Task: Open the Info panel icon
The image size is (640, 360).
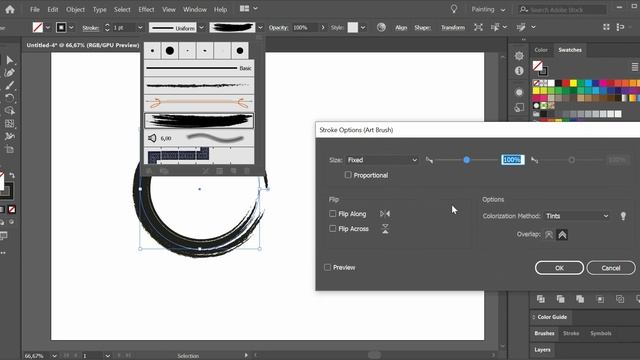Action: (x=519, y=71)
